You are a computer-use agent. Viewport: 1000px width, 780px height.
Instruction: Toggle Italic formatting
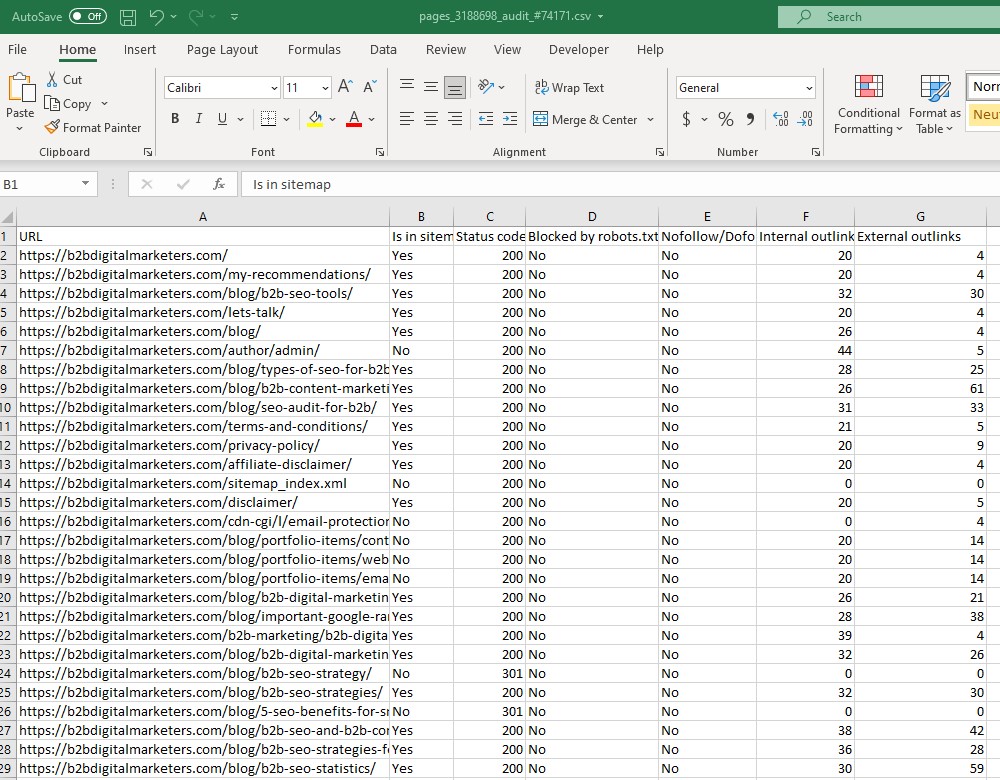pos(198,119)
